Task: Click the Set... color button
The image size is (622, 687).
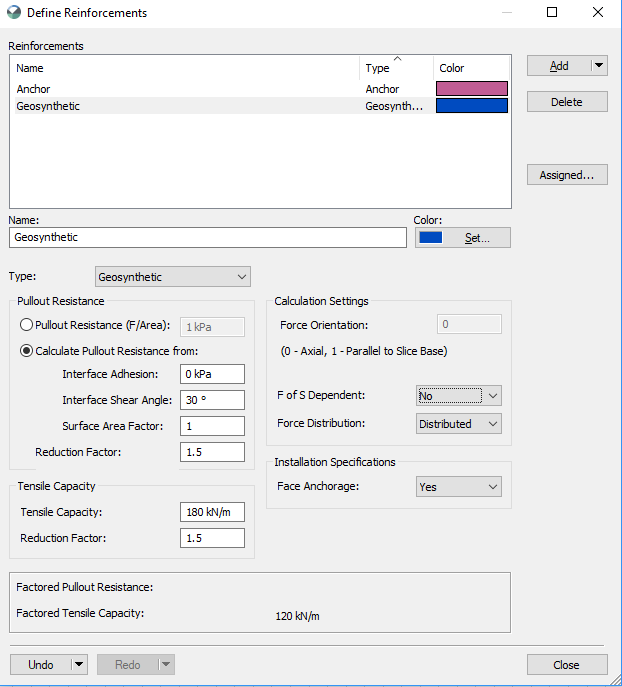Action: click(463, 237)
